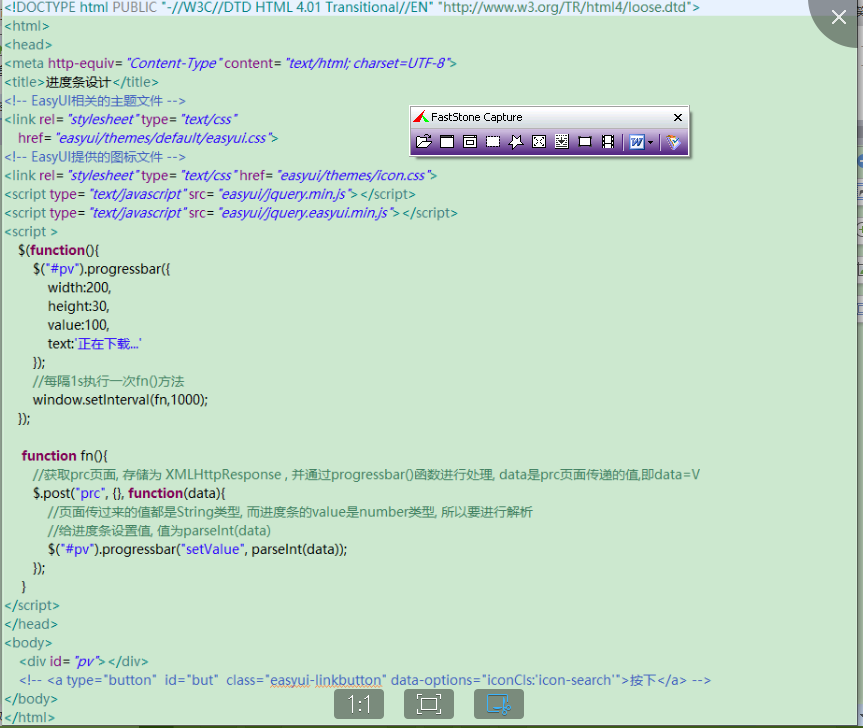Open FastStone Capture settings icon

pos(673,142)
